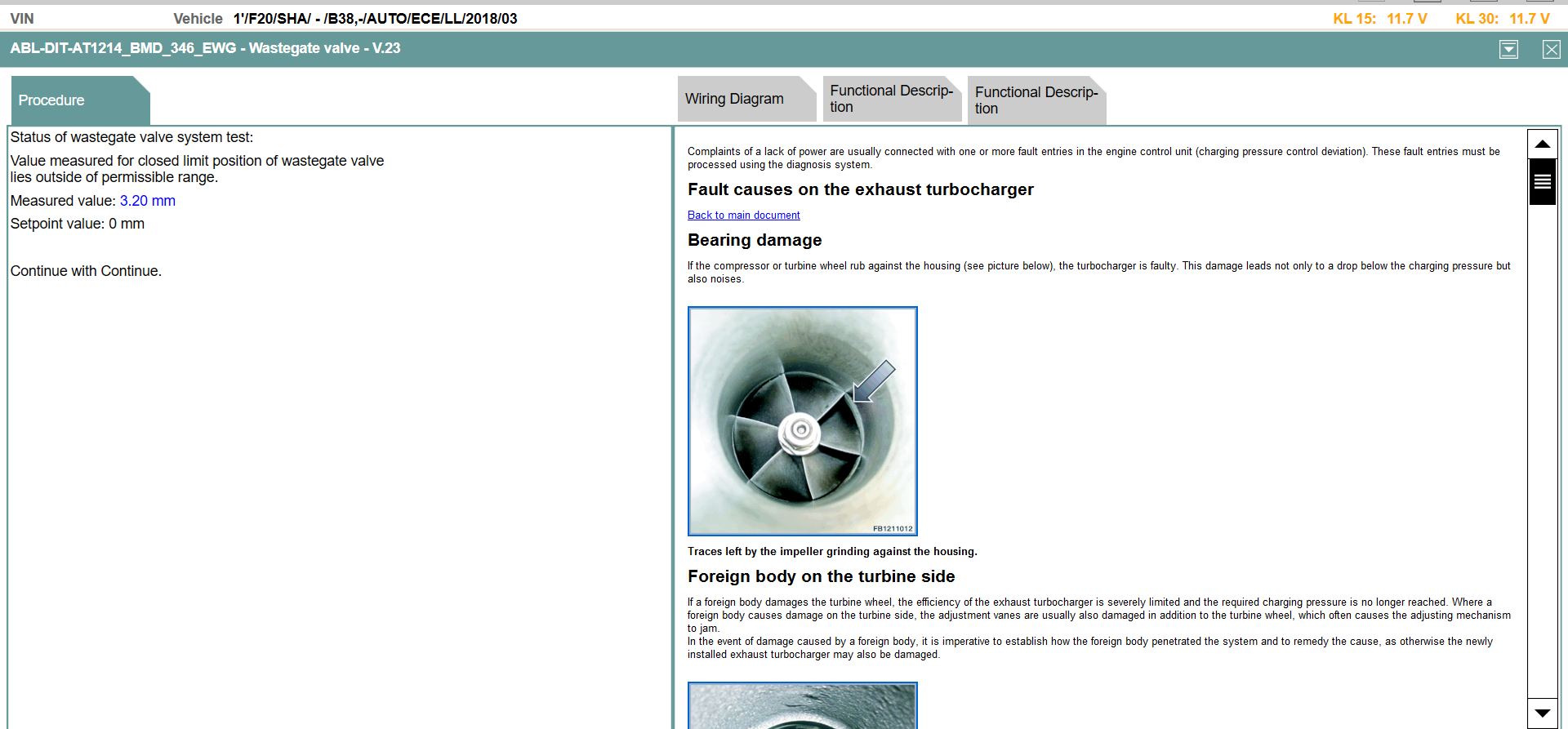
Task: Switch to the Wiring Diagram tab
Action: click(x=746, y=99)
